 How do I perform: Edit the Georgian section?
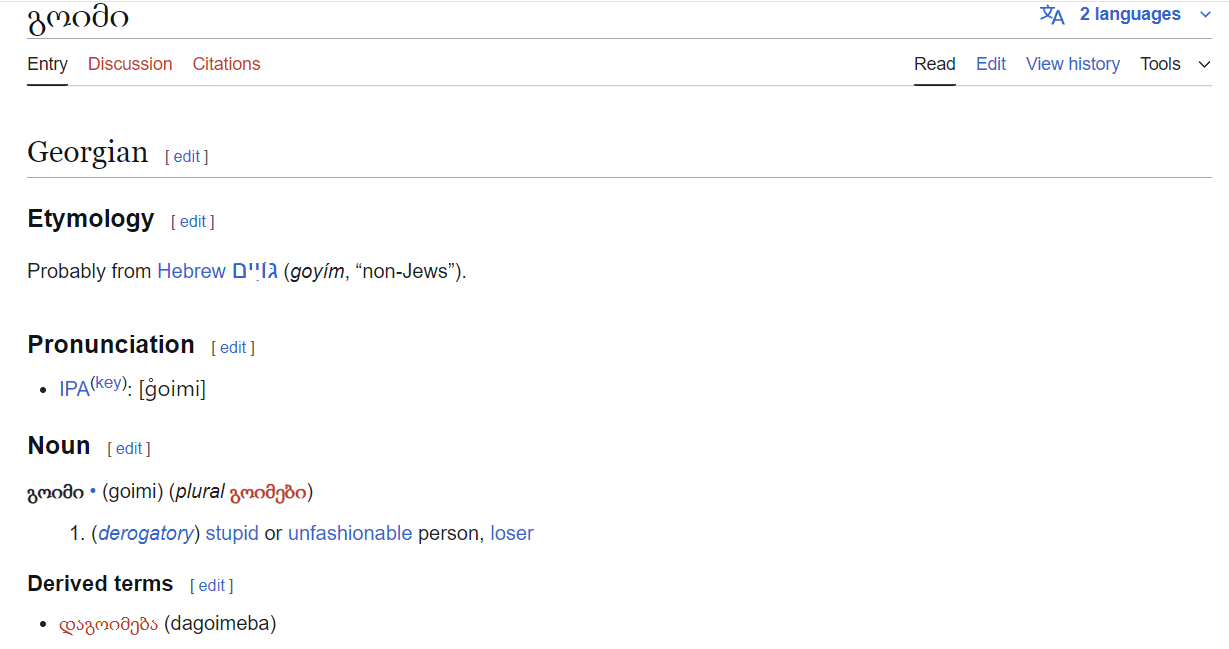(187, 156)
